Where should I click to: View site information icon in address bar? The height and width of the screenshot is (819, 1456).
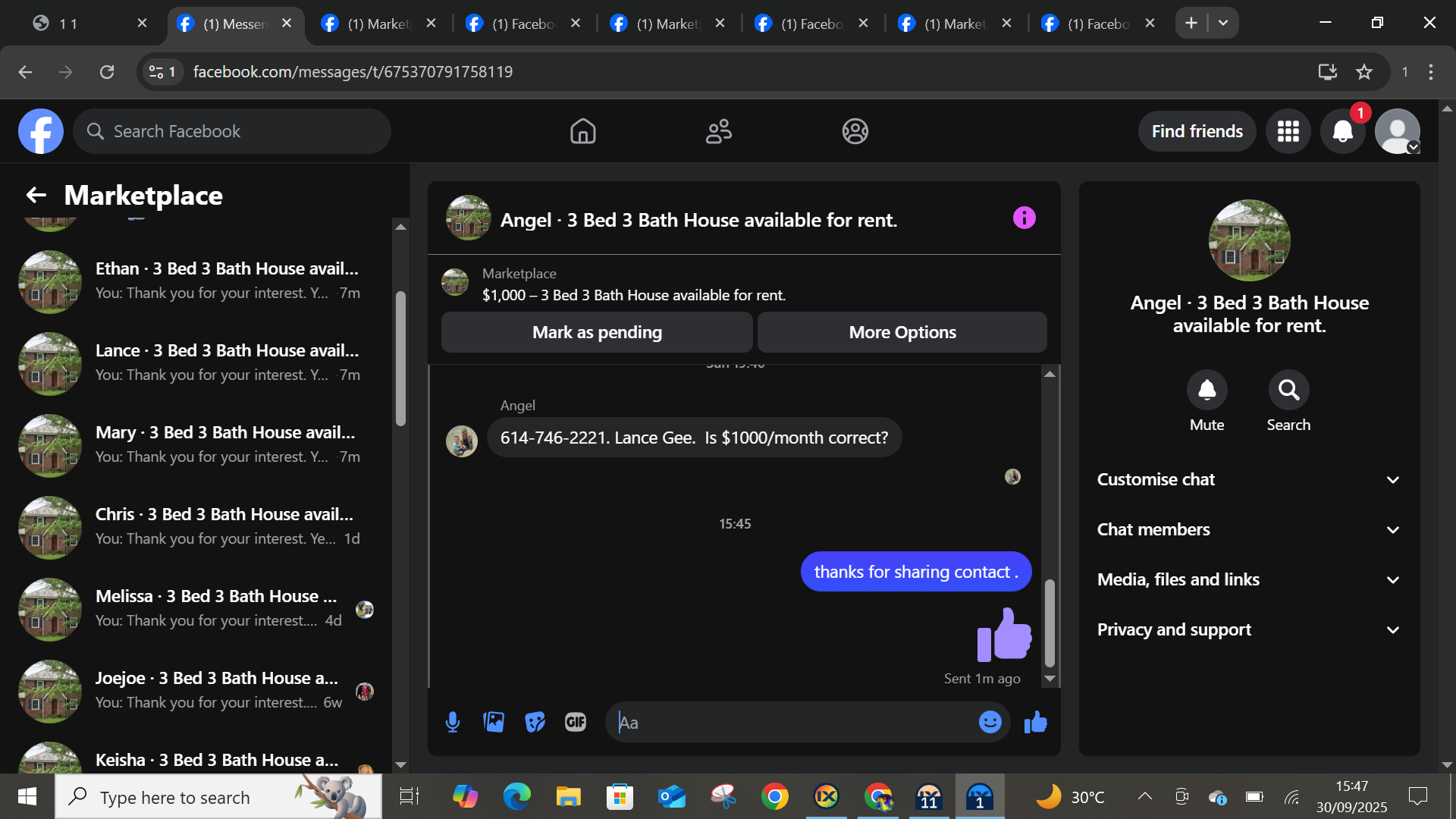click(162, 72)
